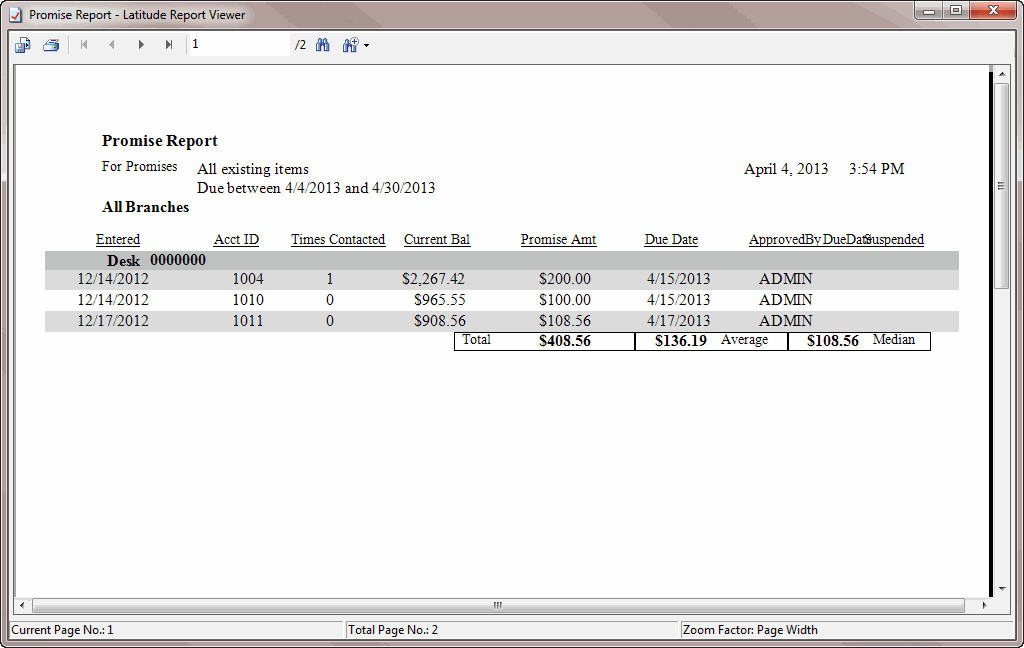The image size is (1024, 648).
Task: Click the vertical scrollbar up arrow
Action: (x=1001, y=73)
